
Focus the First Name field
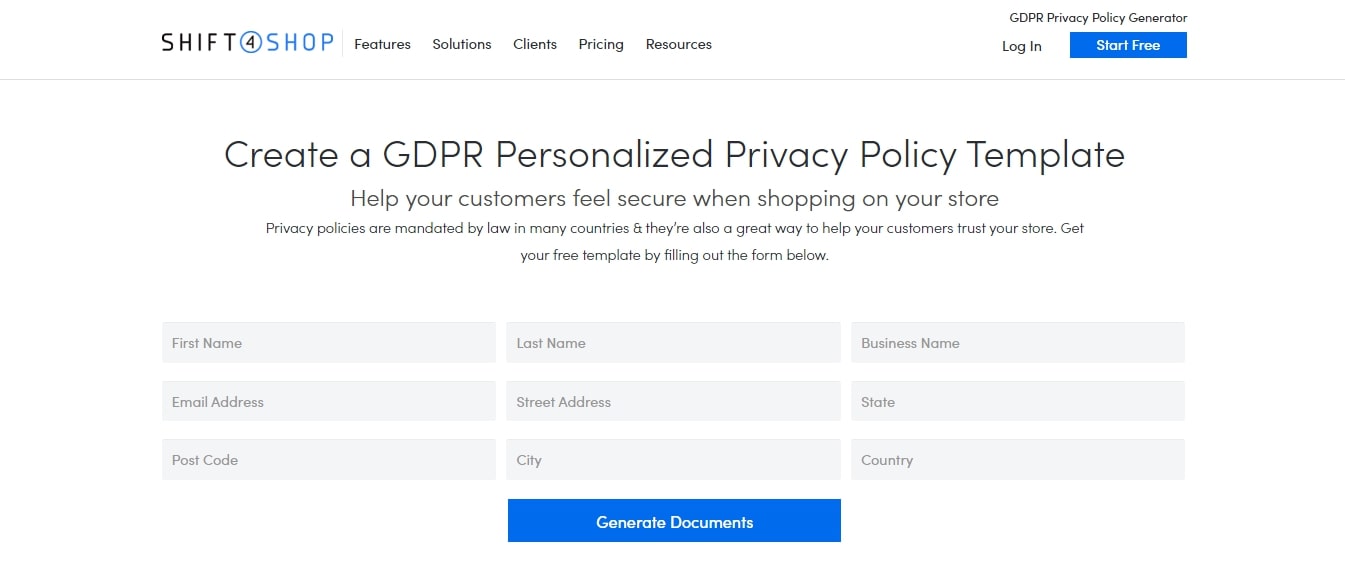click(x=328, y=343)
